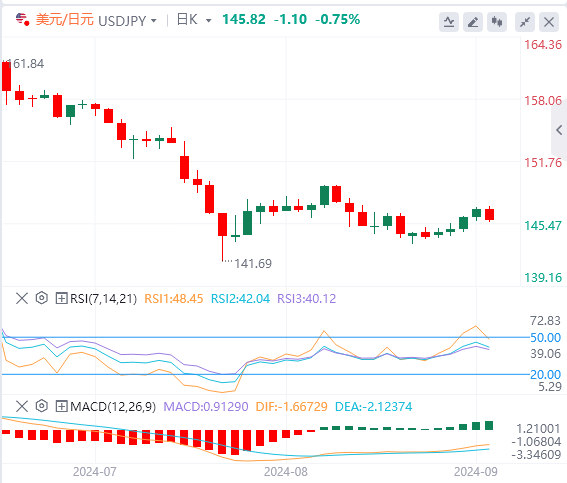Expand the right side panel chevron
The height and width of the screenshot is (483, 567).
[x=559, y=130]
